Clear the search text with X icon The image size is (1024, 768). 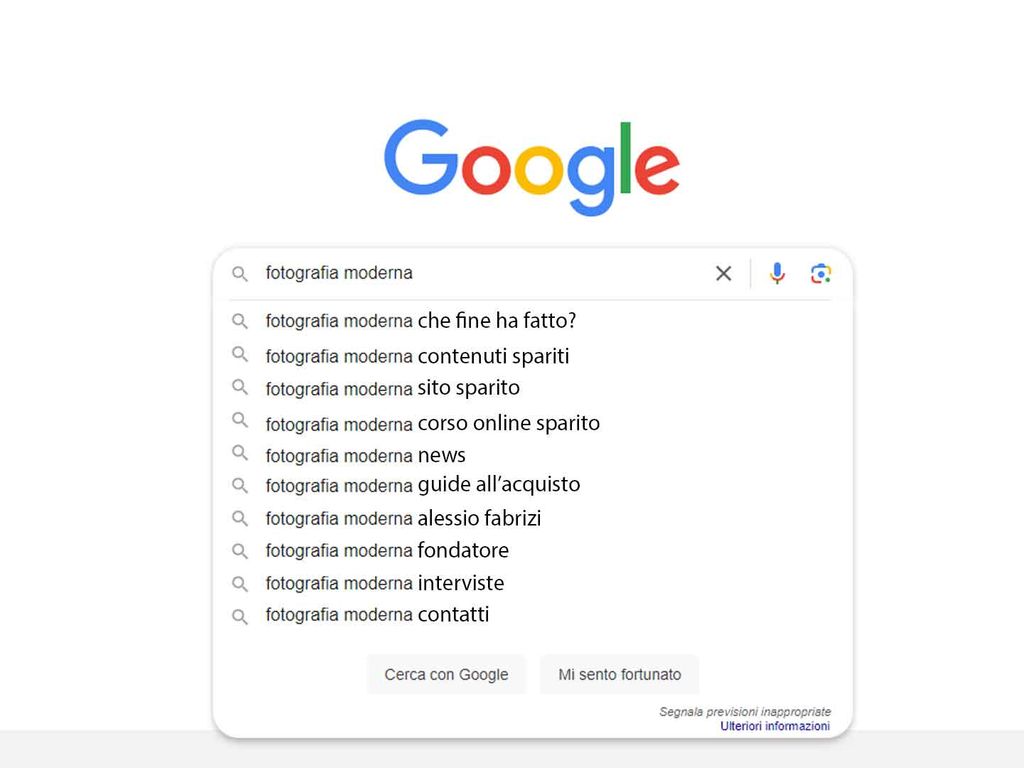coord(723,273)
